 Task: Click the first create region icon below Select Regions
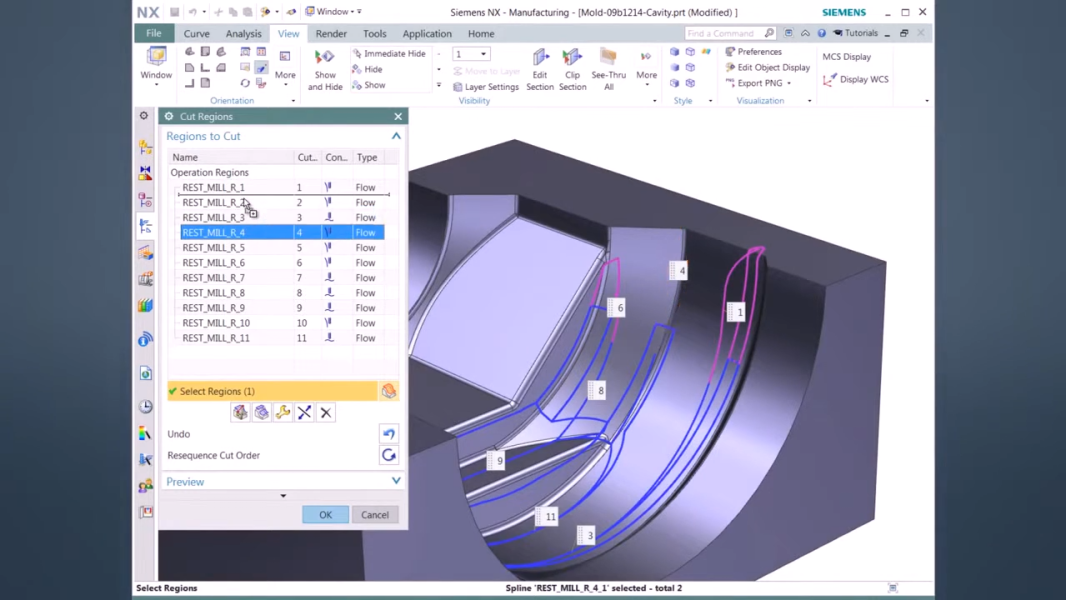(240, 412)
